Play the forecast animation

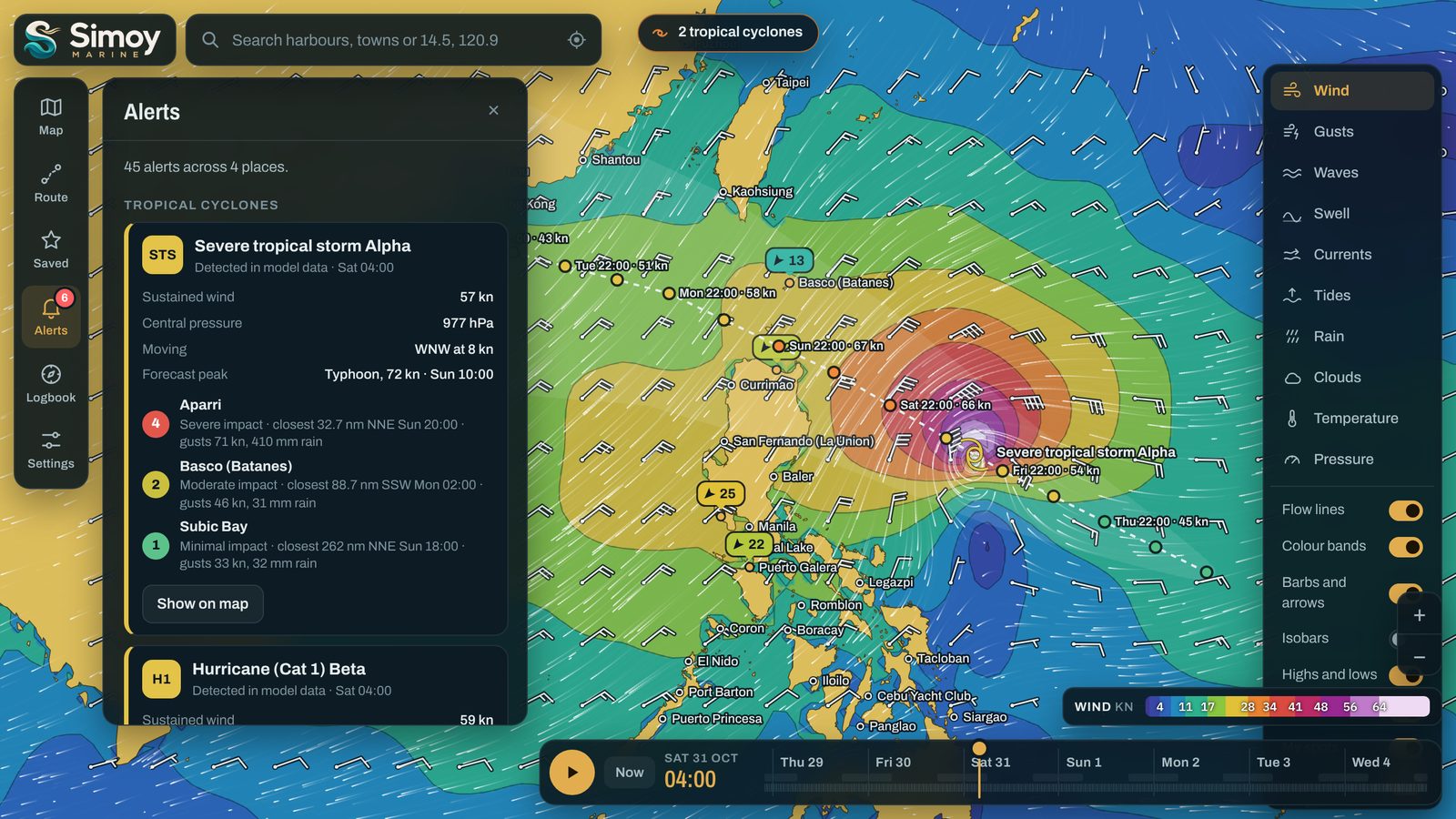click(x=571, y=772)
